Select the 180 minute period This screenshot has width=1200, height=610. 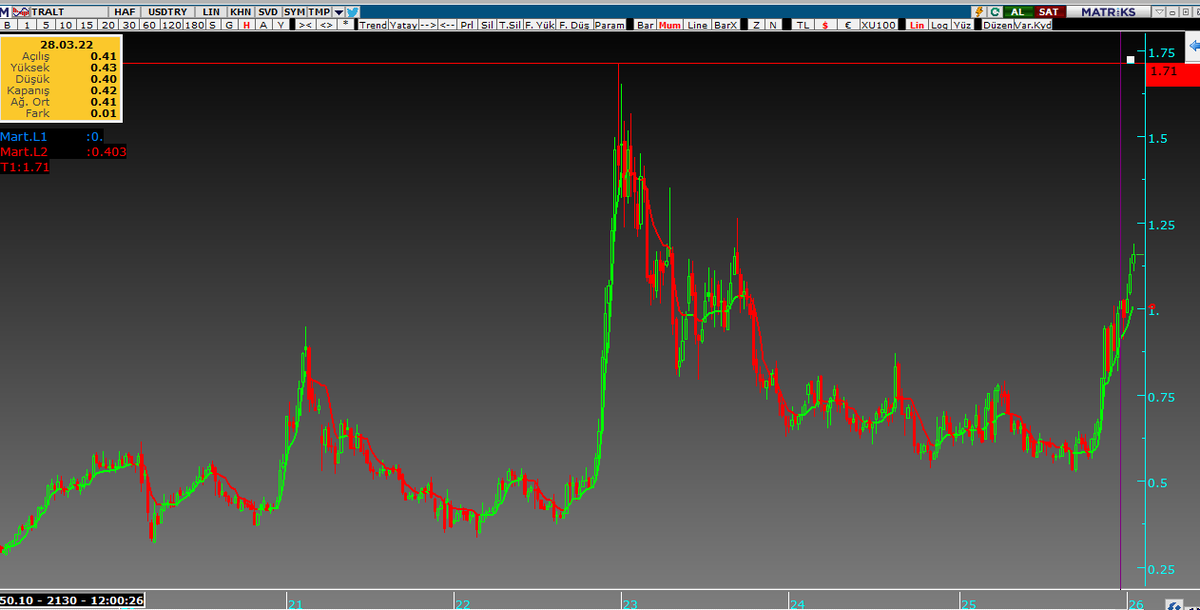(x=194, y=24)
